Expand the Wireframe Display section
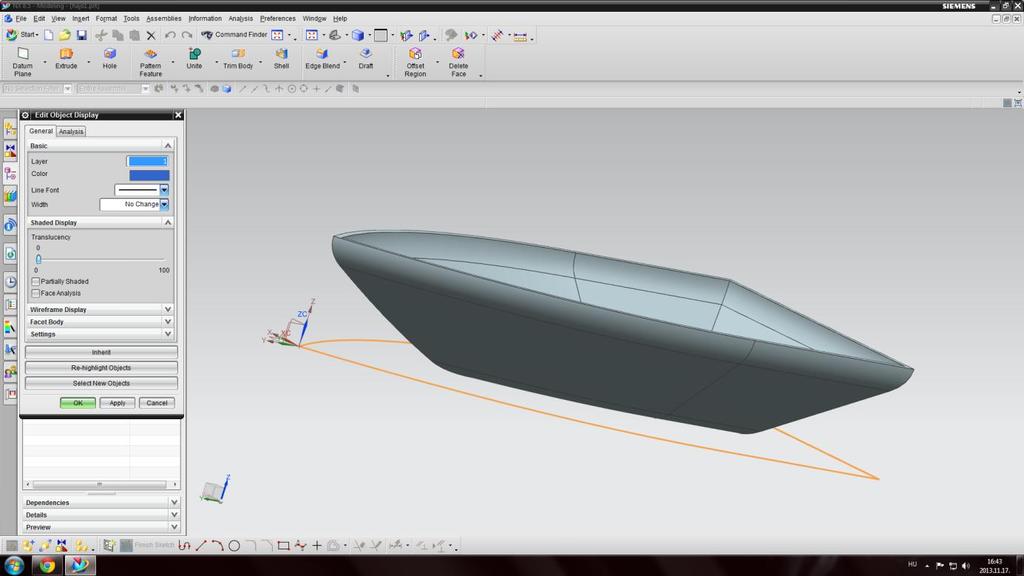1024x576 pixels. (x=168, y=310)
